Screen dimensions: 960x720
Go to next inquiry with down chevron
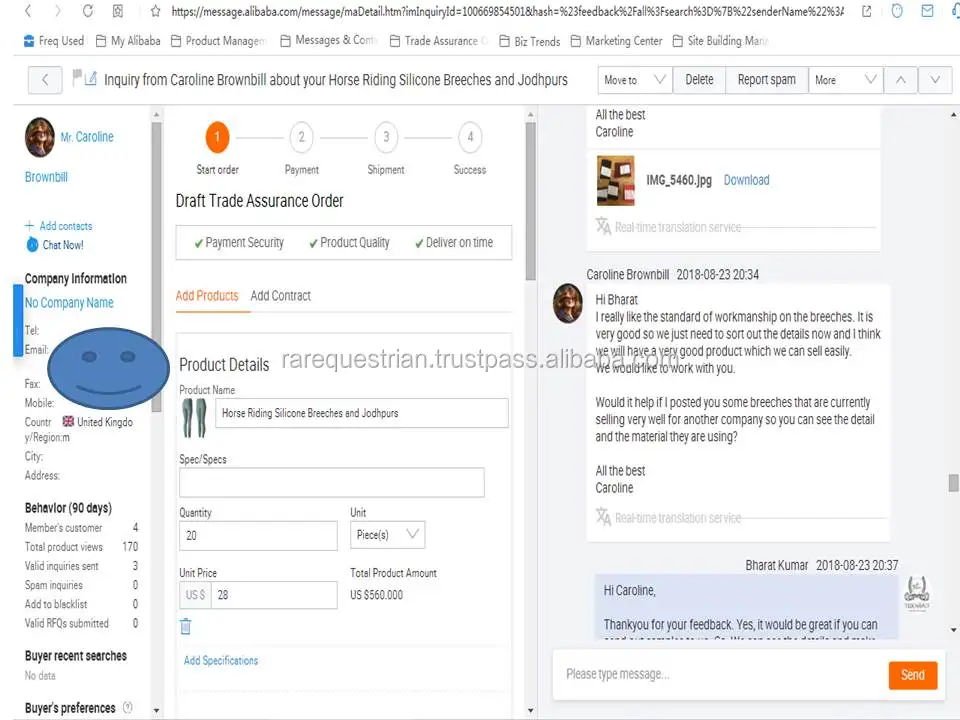coord(935,80)
